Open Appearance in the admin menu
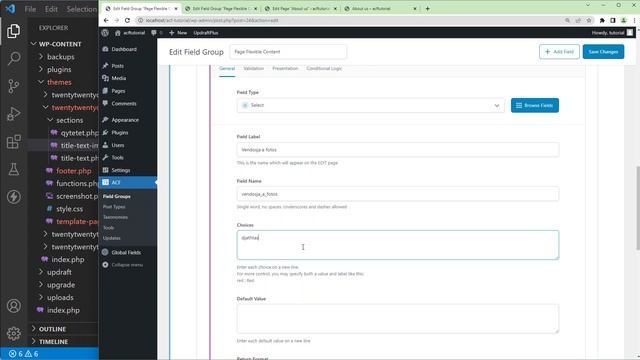The width and height of the screenshot is (640, 360). (x=125, y=120)
